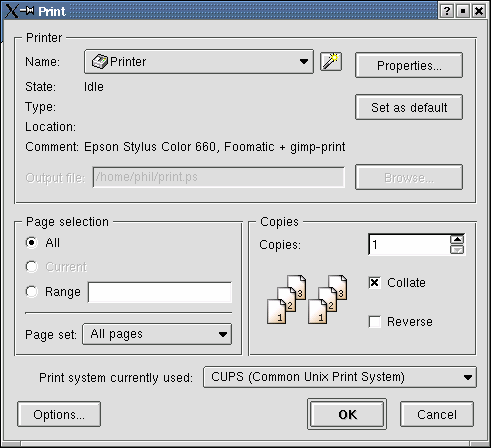Open printer Properties dialog
Image resolution: width=491 pixels, height=448 pixels.
pyautogui.click(x=409, y=65)
